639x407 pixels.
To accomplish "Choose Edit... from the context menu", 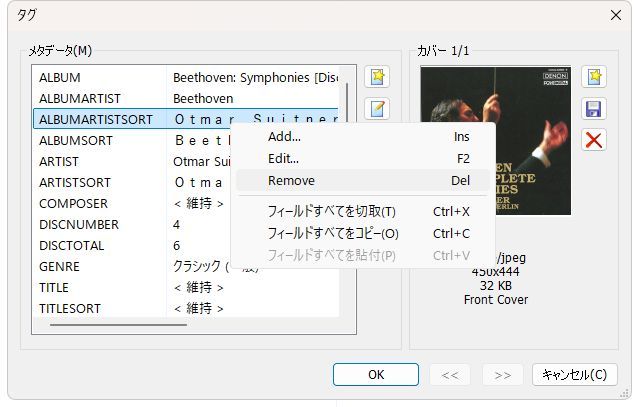I will pyautogui.click(x=283, y=158).
